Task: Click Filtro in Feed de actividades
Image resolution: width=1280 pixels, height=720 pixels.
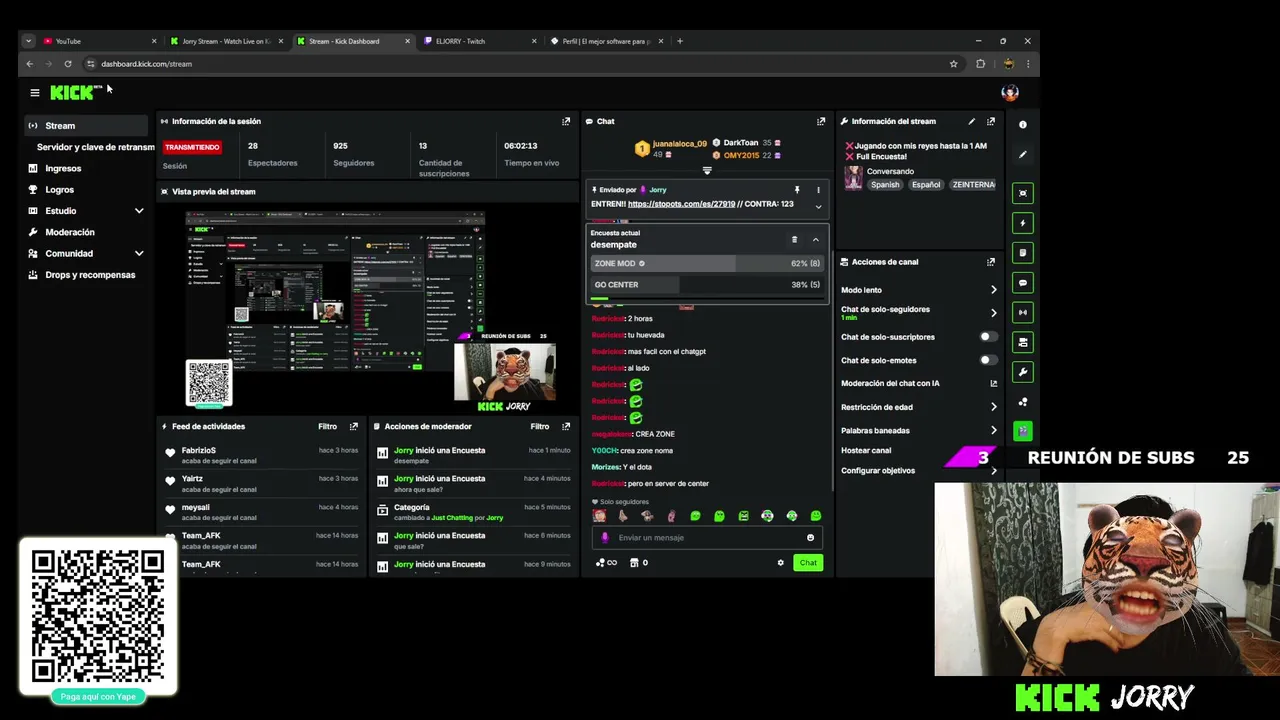Action: [x=327, y=426]
